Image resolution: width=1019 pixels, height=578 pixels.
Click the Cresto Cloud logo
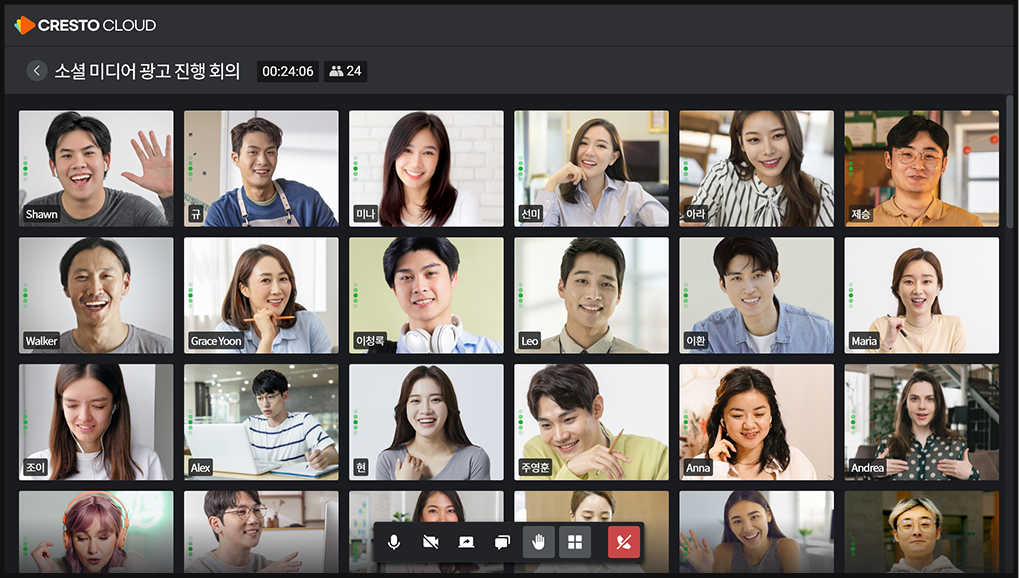(x=85, y=25)
